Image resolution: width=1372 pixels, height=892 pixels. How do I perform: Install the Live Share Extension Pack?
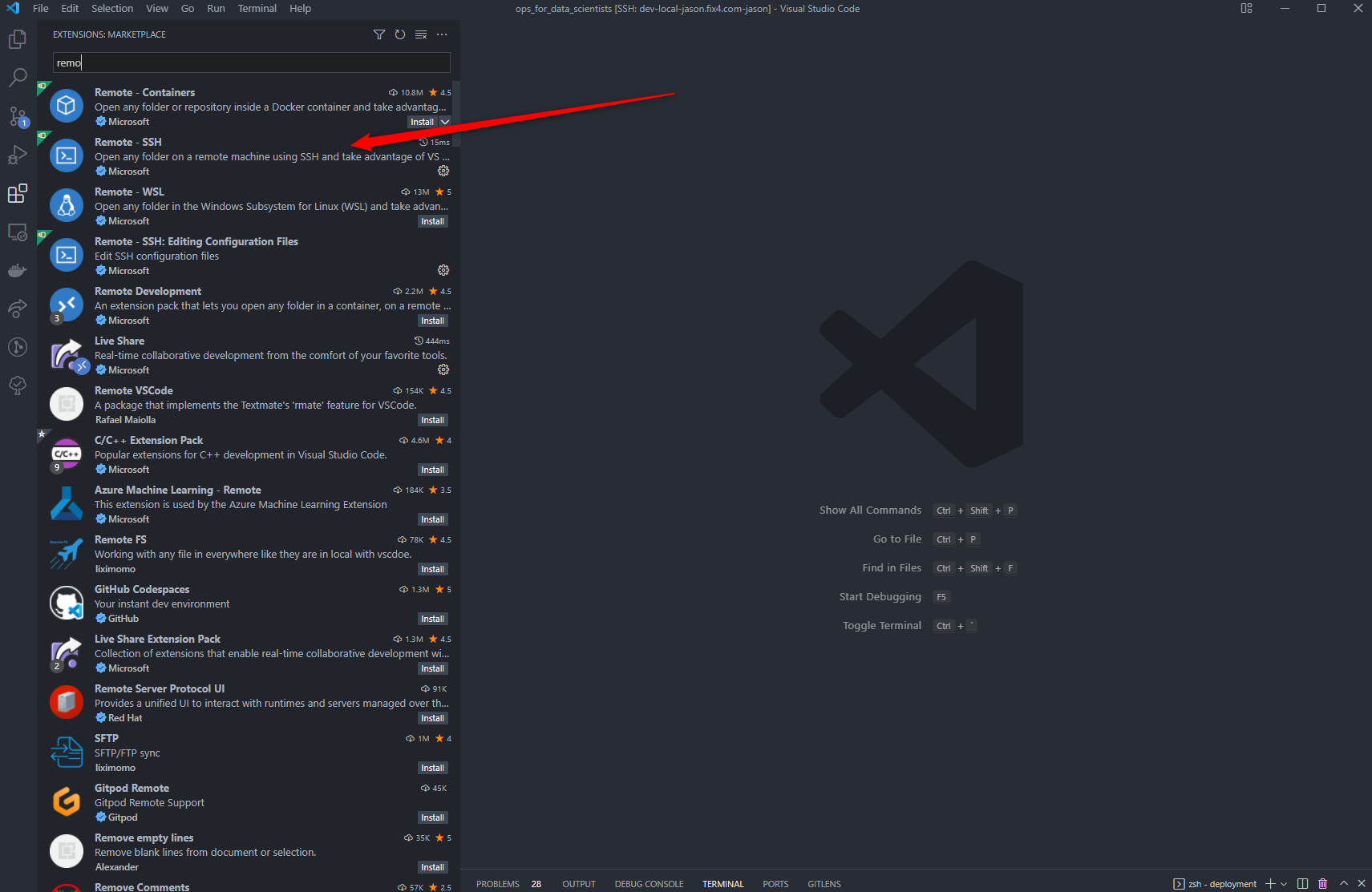point(433,668)
